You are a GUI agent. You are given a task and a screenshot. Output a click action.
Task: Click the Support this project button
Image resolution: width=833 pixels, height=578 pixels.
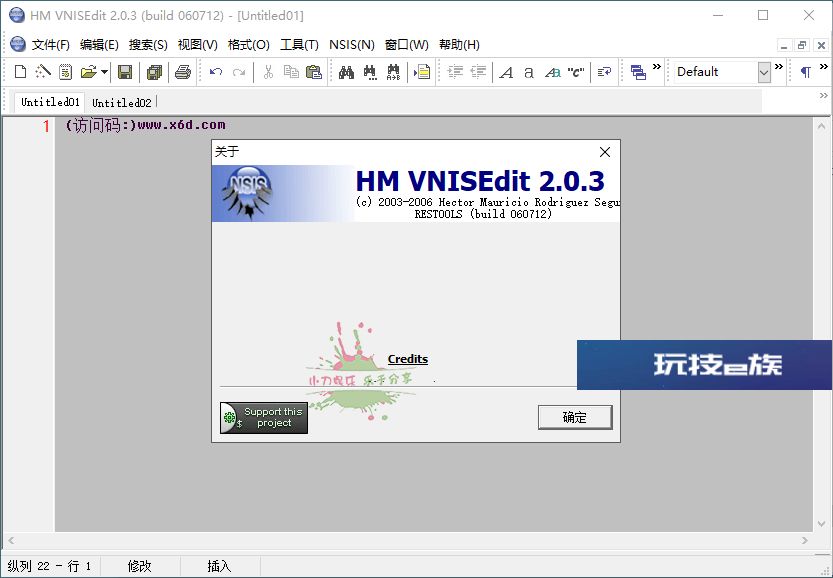pyautogui.click(x=264, y=418)
